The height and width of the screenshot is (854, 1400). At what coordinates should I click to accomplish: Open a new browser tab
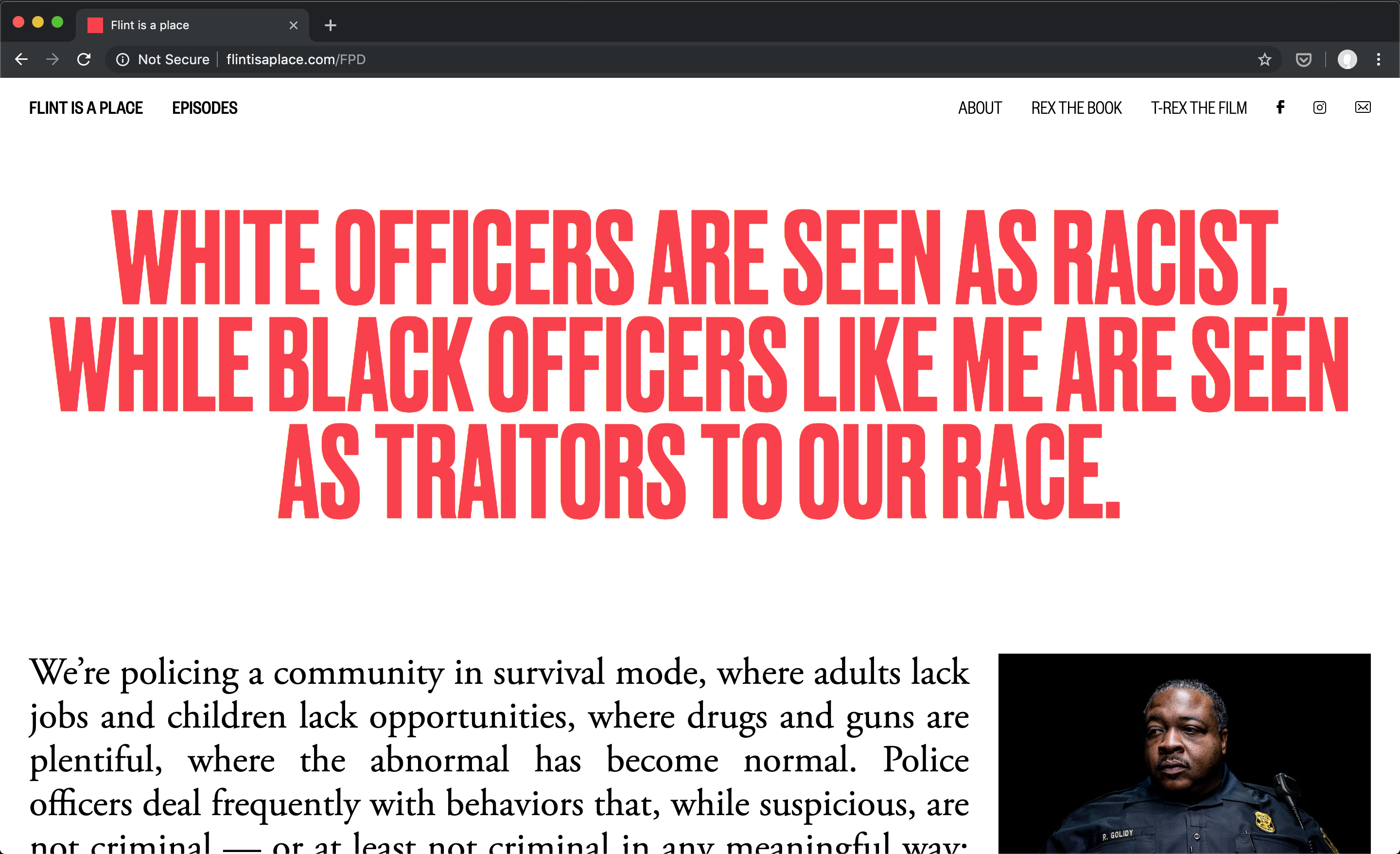(330, 26)
